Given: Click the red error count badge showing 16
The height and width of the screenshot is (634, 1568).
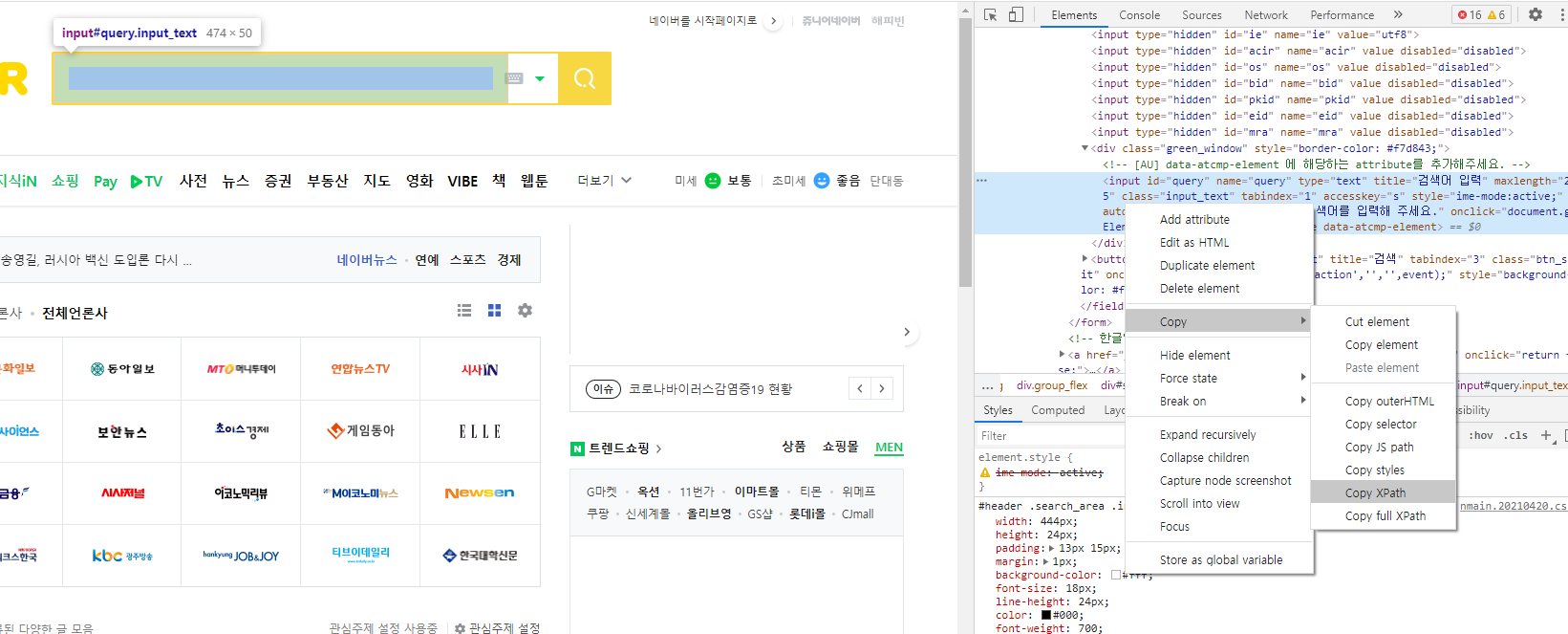Looking at the screenshot, I should [x=1469, y=14].
